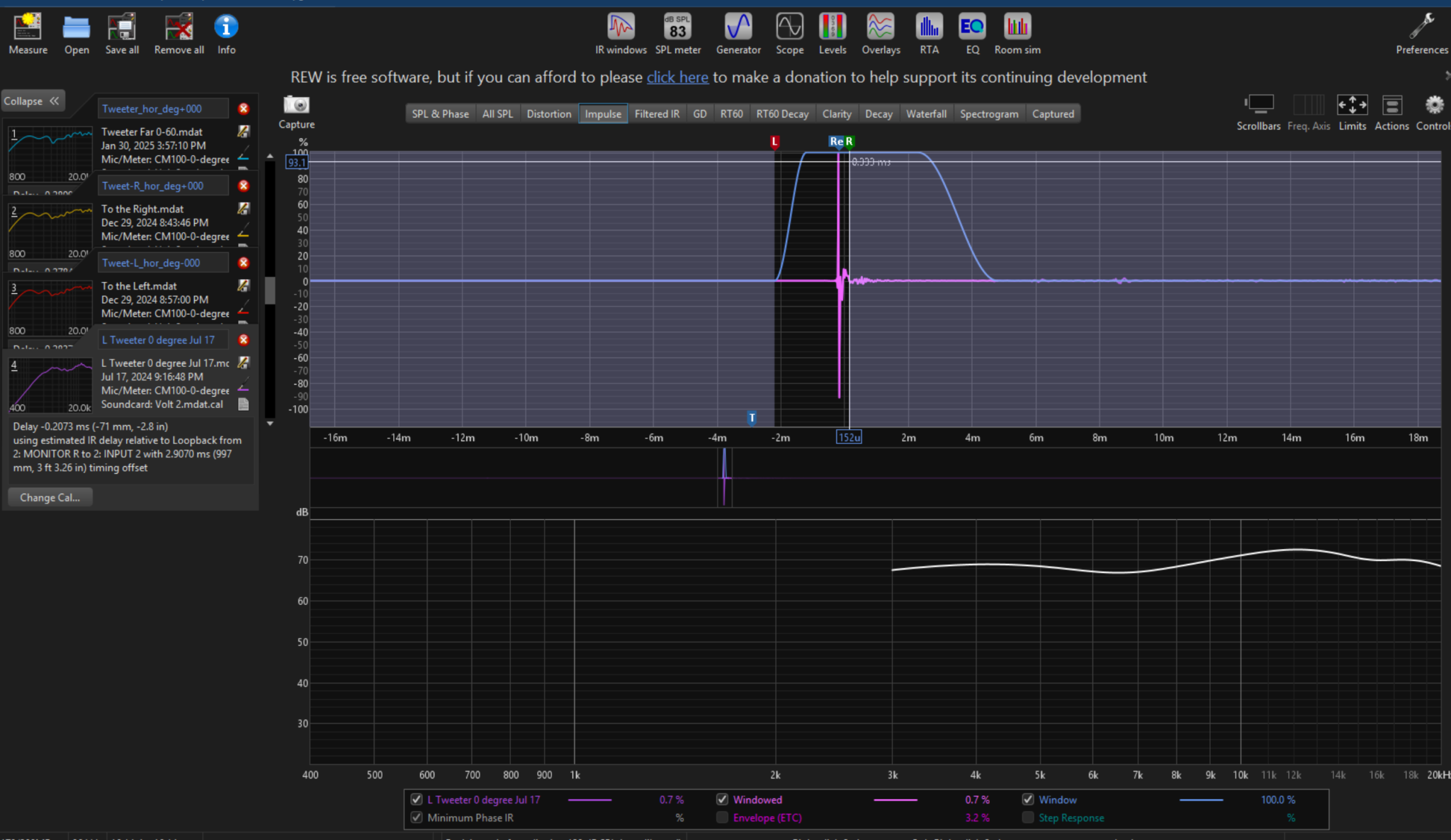
Task: Click the red L window marker
Action: pyautogui.click(x=774, y=142)
